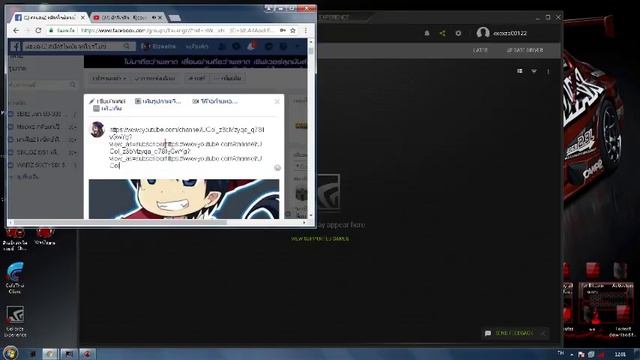This screenshot has width=640, height=360.
Task: Open the joined-group dropdown button under cover
Action: click(109, 78)
